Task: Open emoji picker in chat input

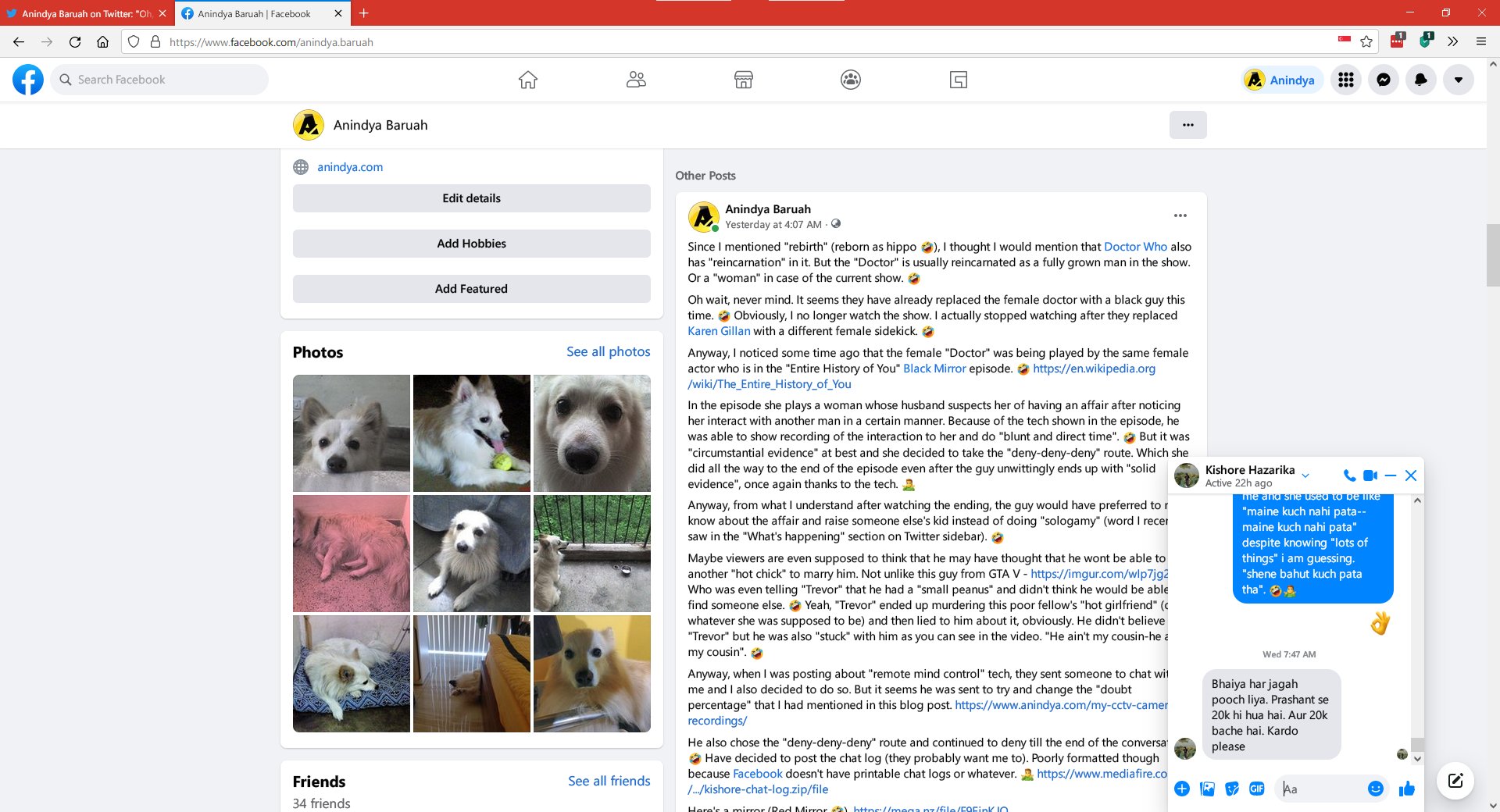Action: click(1376, 789)
